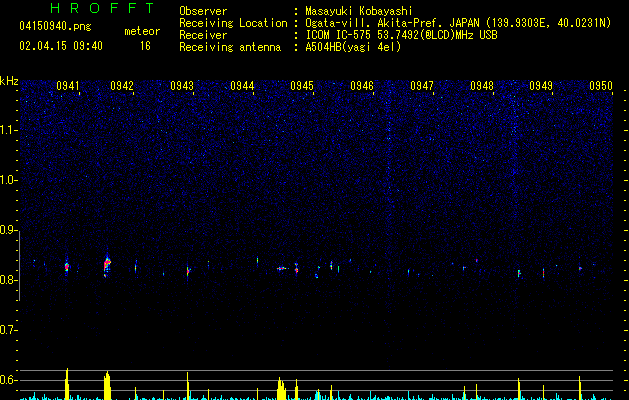Click the wide yellow intensity peak before 0942
Viewport: 629px width, 400px height.
107,386
